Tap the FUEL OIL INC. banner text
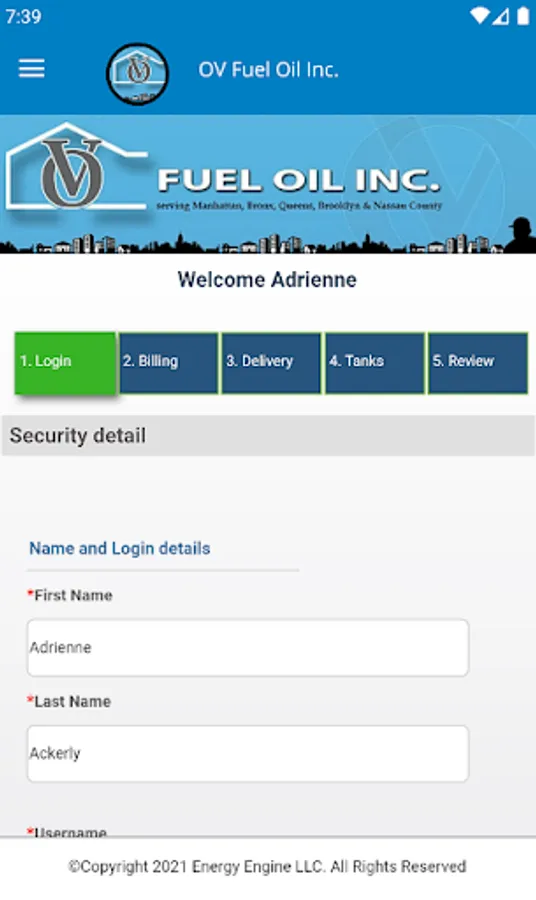 pos(299,180)
